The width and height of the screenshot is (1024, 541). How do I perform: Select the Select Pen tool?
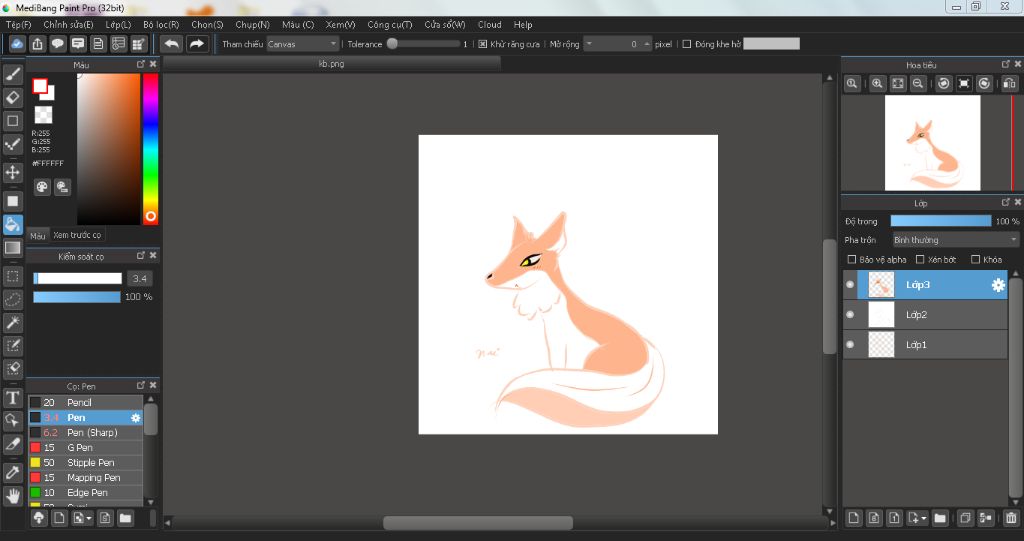coord(12,346)
